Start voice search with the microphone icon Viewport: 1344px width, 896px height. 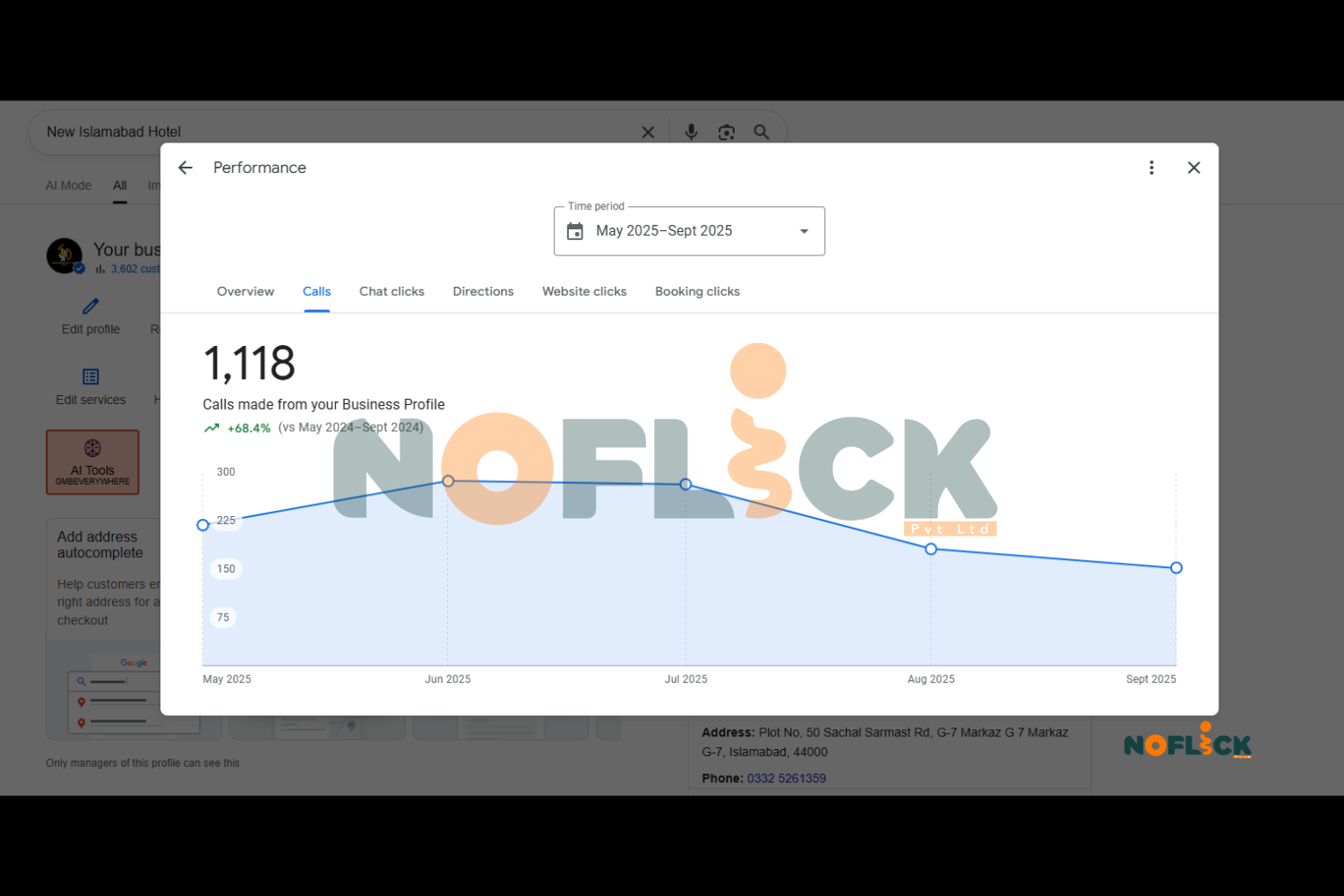point(691,132)
